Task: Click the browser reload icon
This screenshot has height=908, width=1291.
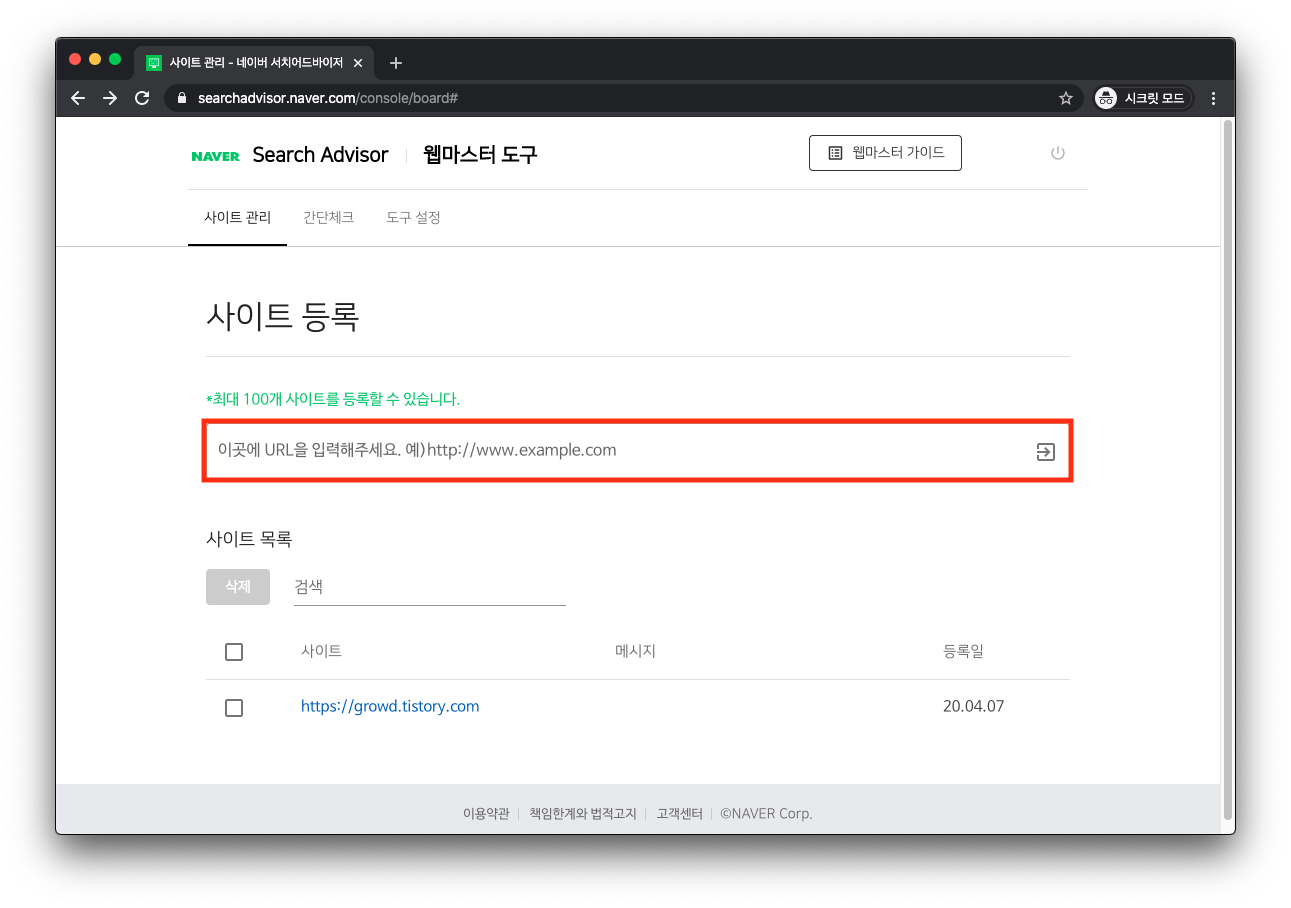Action: (141, 97)
